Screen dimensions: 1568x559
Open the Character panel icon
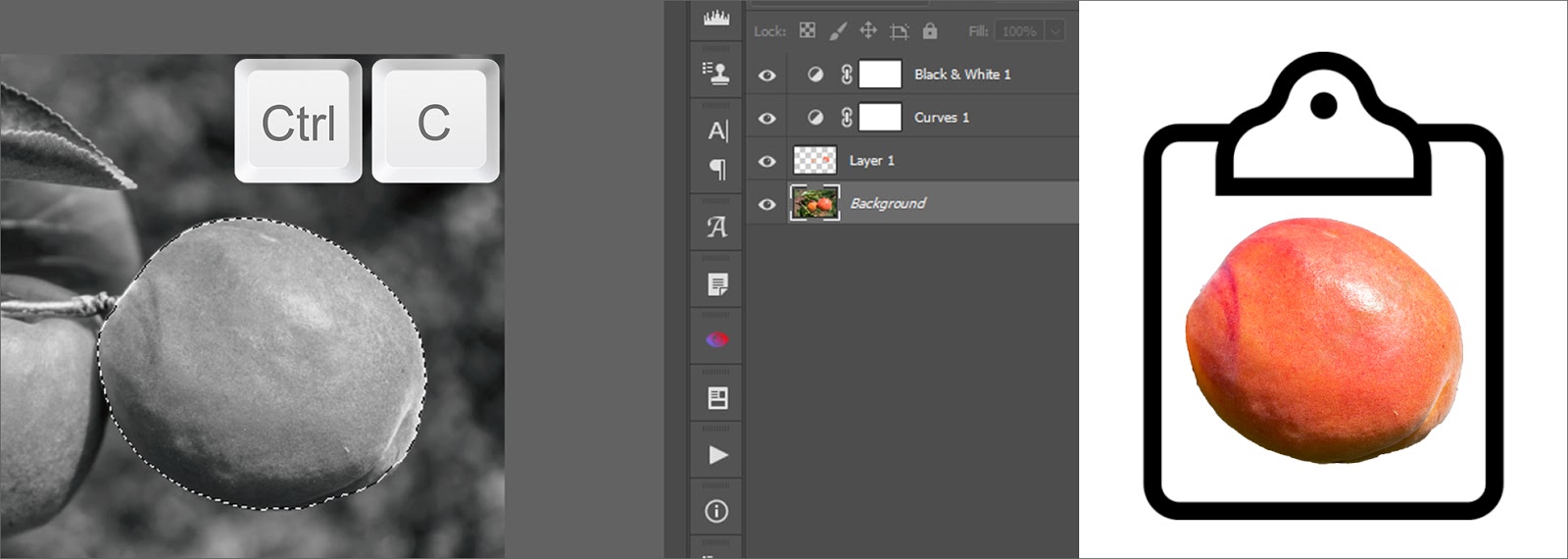[x=717, y=130]
